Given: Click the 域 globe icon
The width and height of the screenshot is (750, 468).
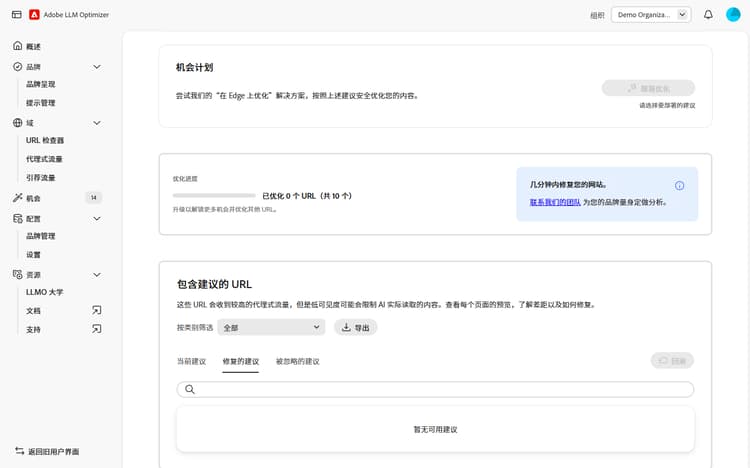Looking at the screenshot, I should [18, 123].
